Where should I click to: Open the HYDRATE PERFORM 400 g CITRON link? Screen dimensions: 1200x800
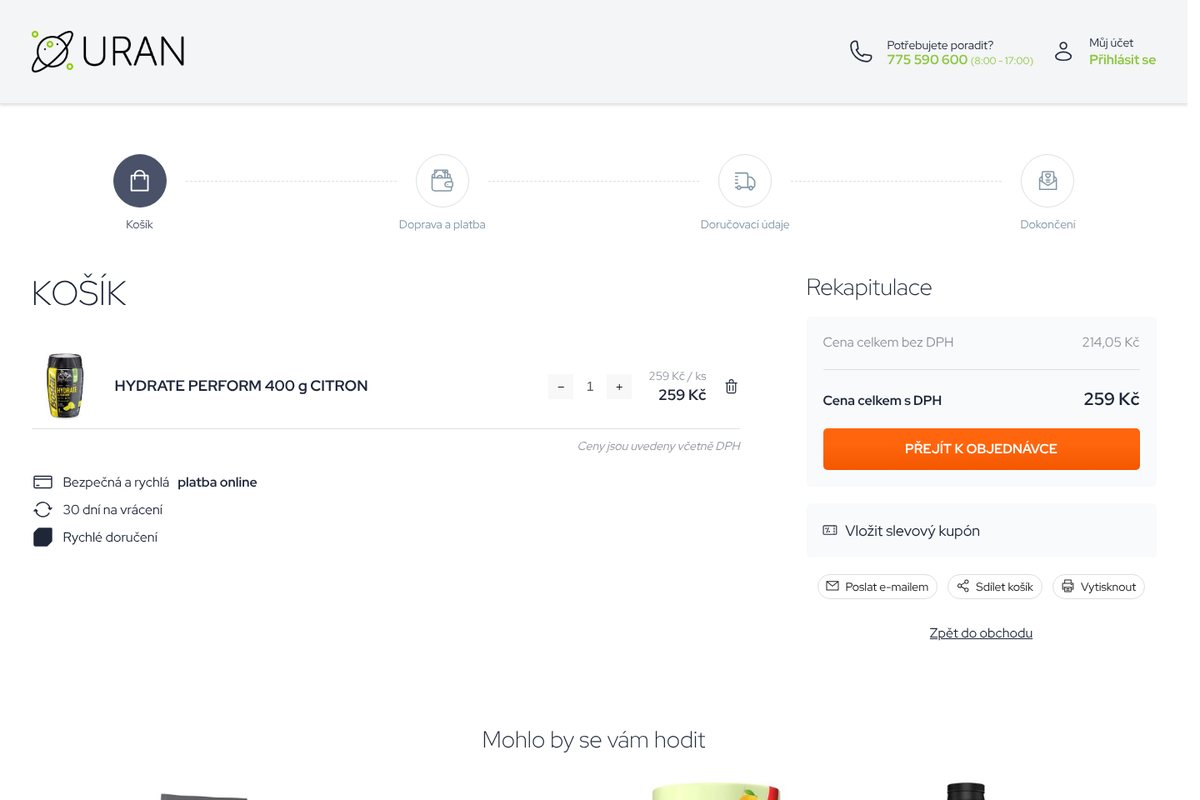pos(241,386)
